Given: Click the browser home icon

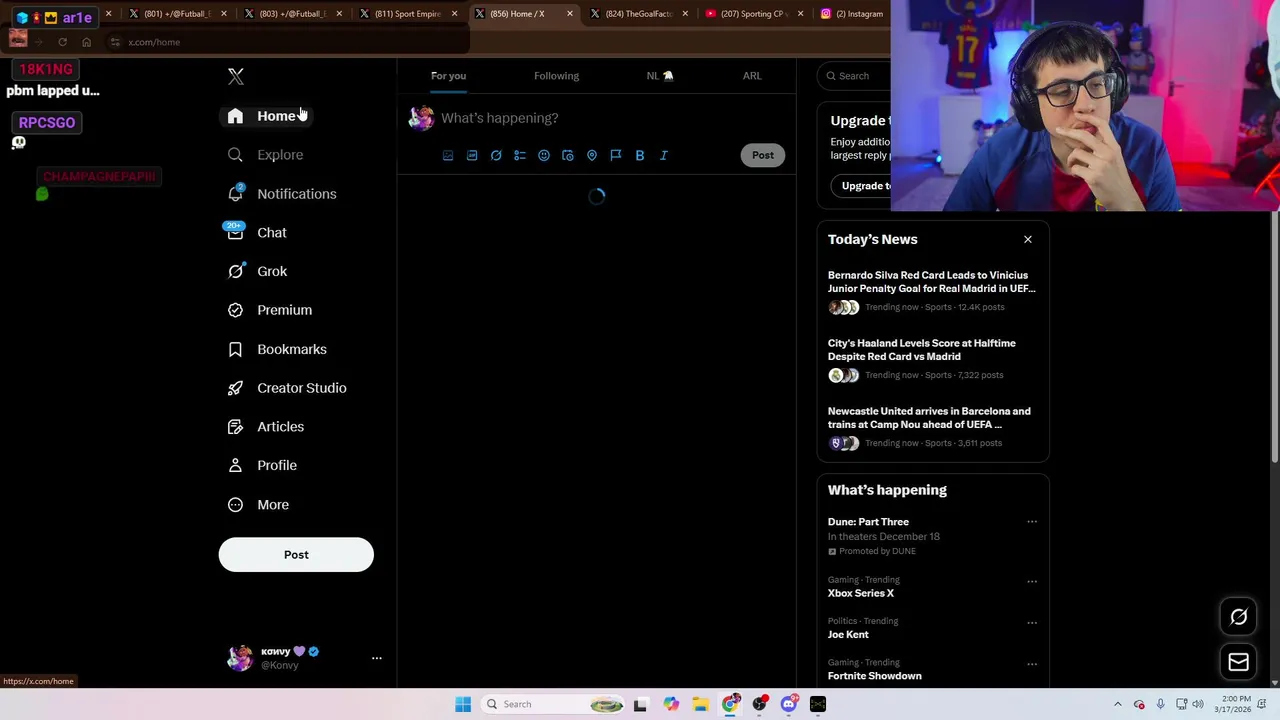Looking at the screenshot, I should coord(87,42).
